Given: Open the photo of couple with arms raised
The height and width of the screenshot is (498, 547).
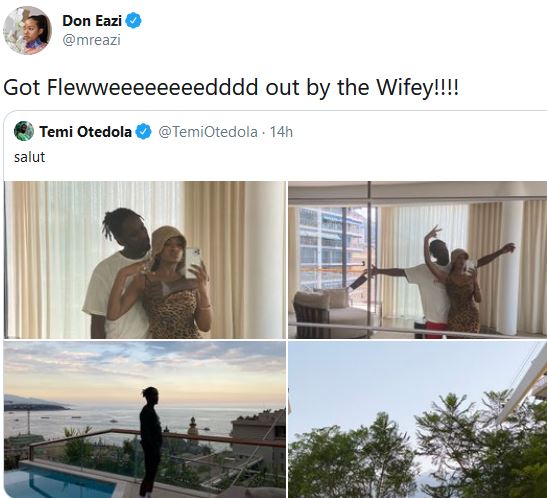Looking at the screenshot, I should pos(417,260).
